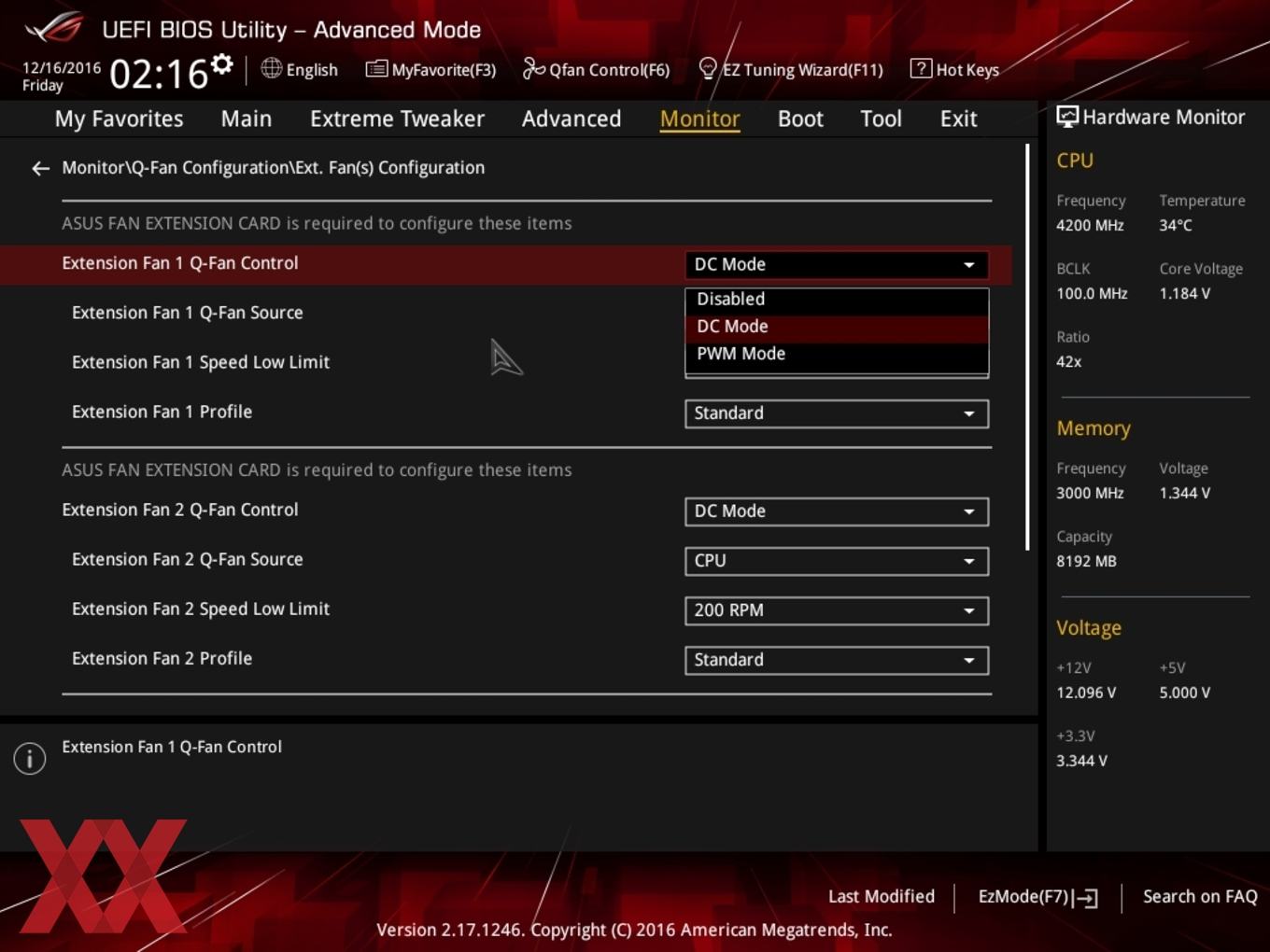Select Extension Fan 1 Profile label
This screenshot has width=1270, height=952.
(162, 413)
